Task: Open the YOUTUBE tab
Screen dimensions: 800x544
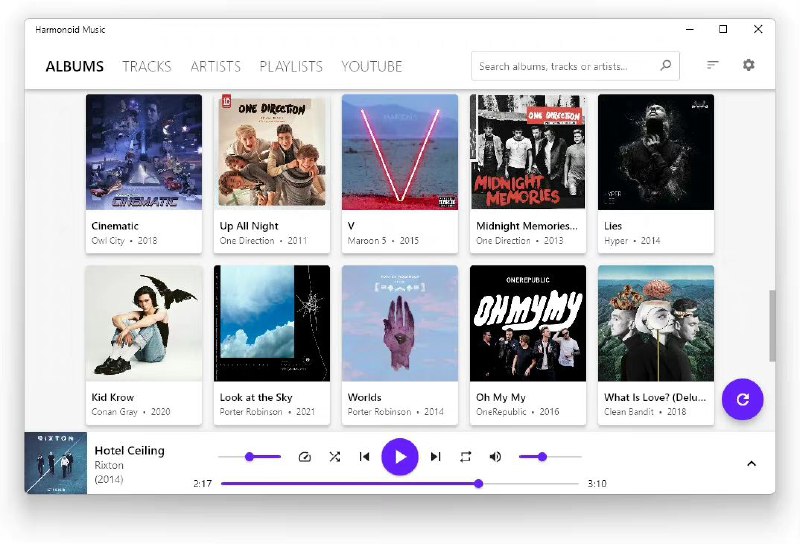Action: [371, 66]
